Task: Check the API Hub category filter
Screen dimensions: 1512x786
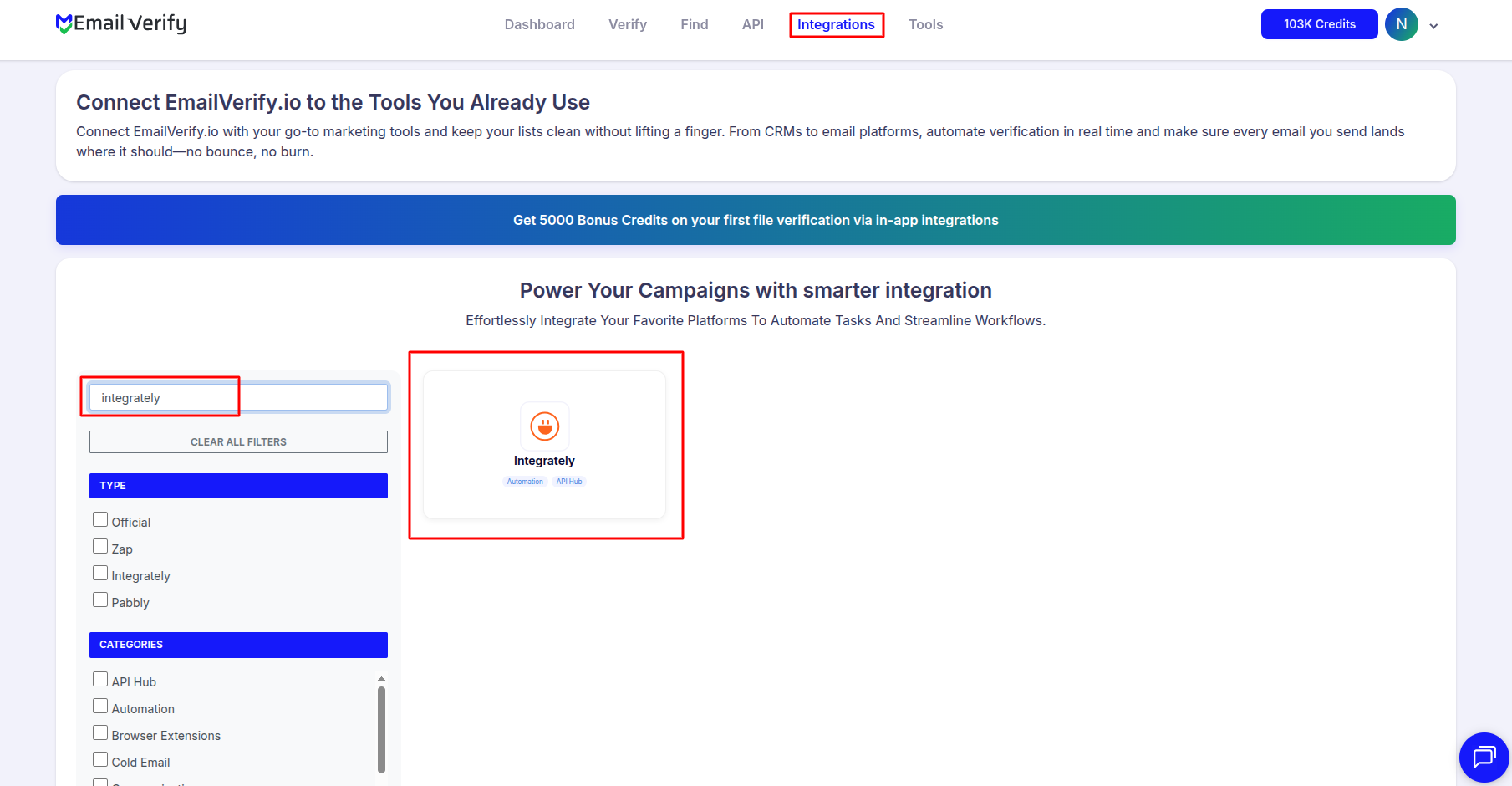Action: [100, 680]
